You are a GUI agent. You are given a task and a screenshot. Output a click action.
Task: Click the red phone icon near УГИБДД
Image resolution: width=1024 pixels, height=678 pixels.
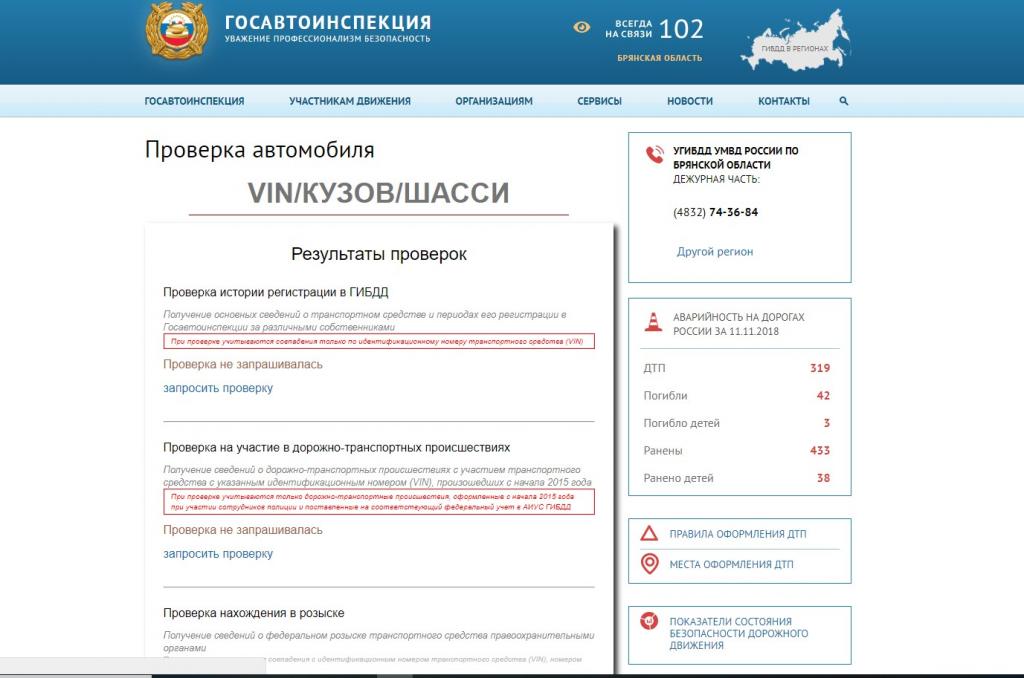tap(654, 154)
